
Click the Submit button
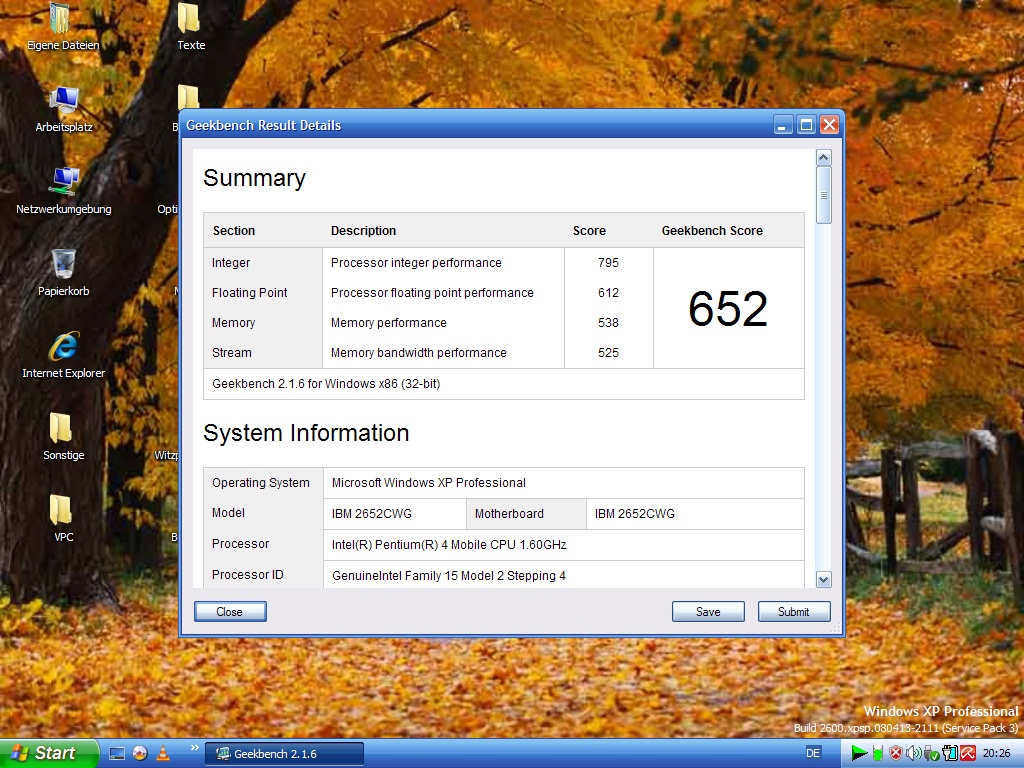tap(794, 612)
